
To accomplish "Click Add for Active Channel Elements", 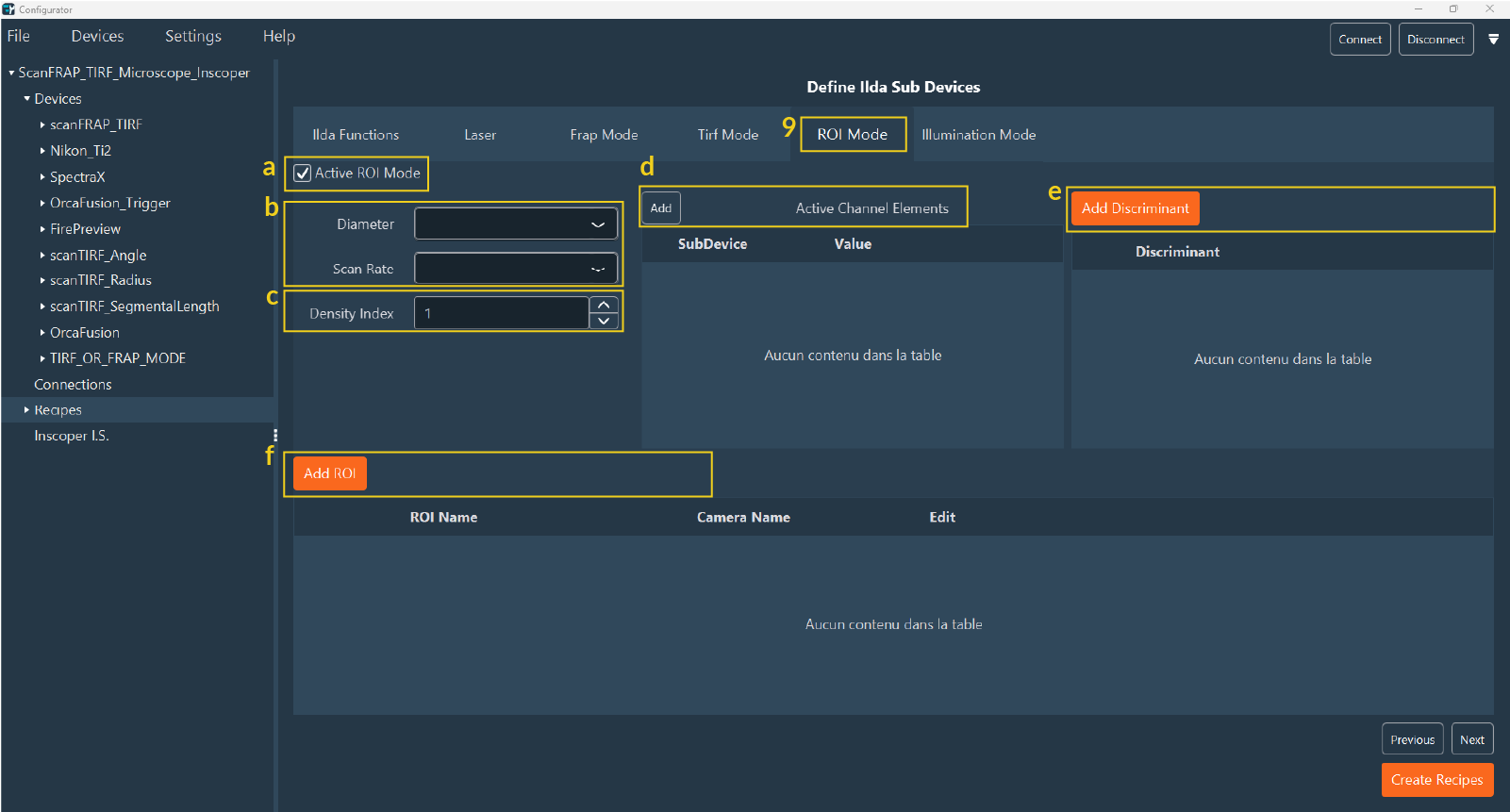I will point(661,208).
